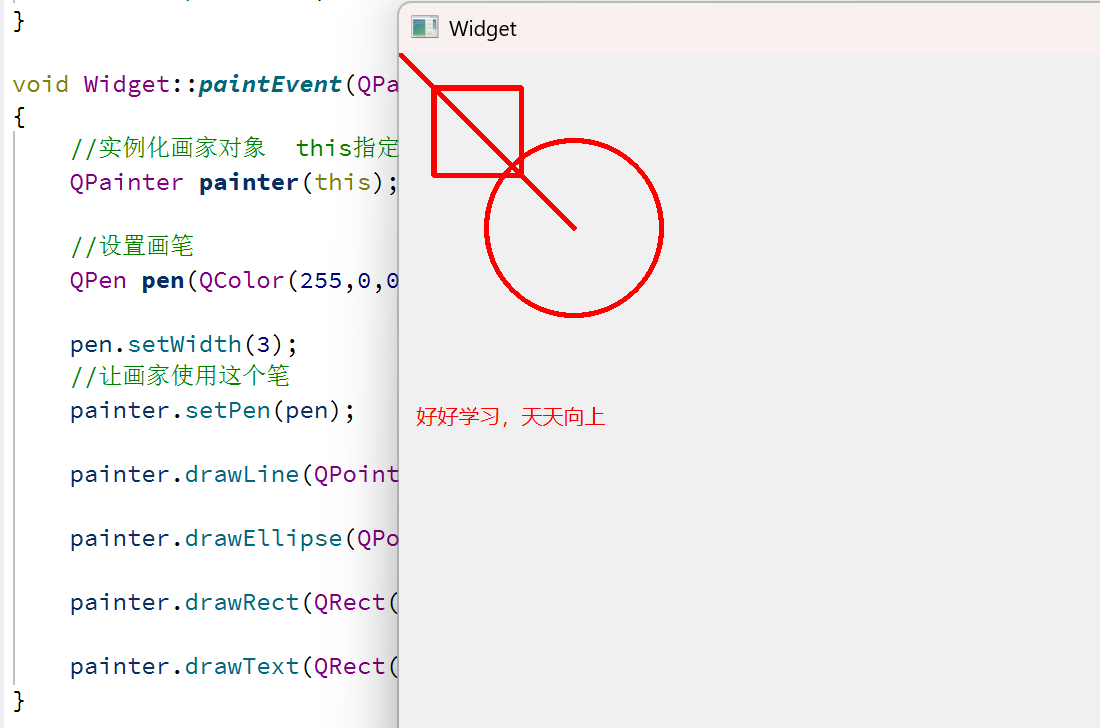1100x728 pixels.
Task: Click the Widget window title text
Action: (x=483, y=29)
